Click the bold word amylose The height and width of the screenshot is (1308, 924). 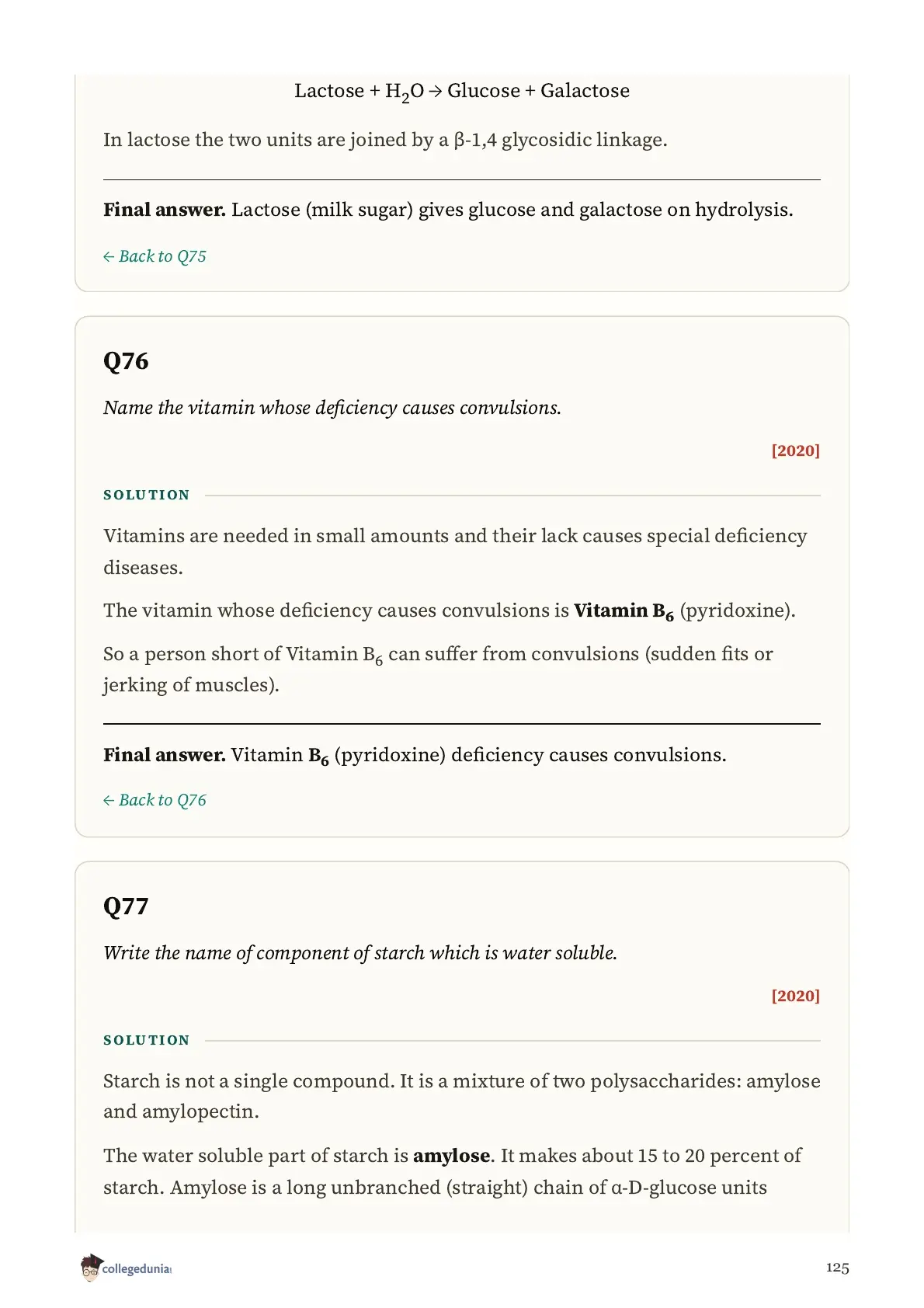click(451, 1156)
